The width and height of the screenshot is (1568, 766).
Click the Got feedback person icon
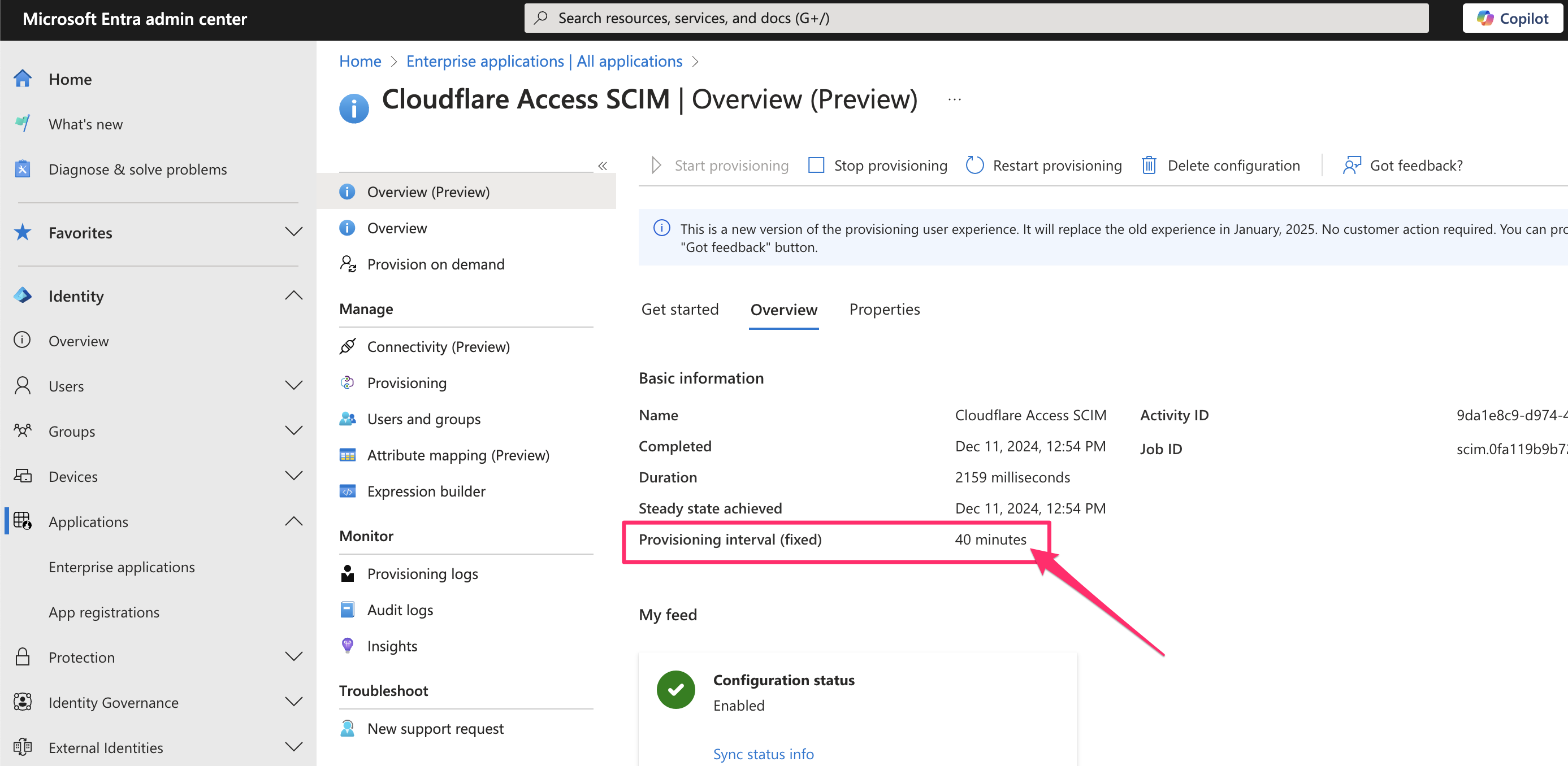pos(1352,166)
